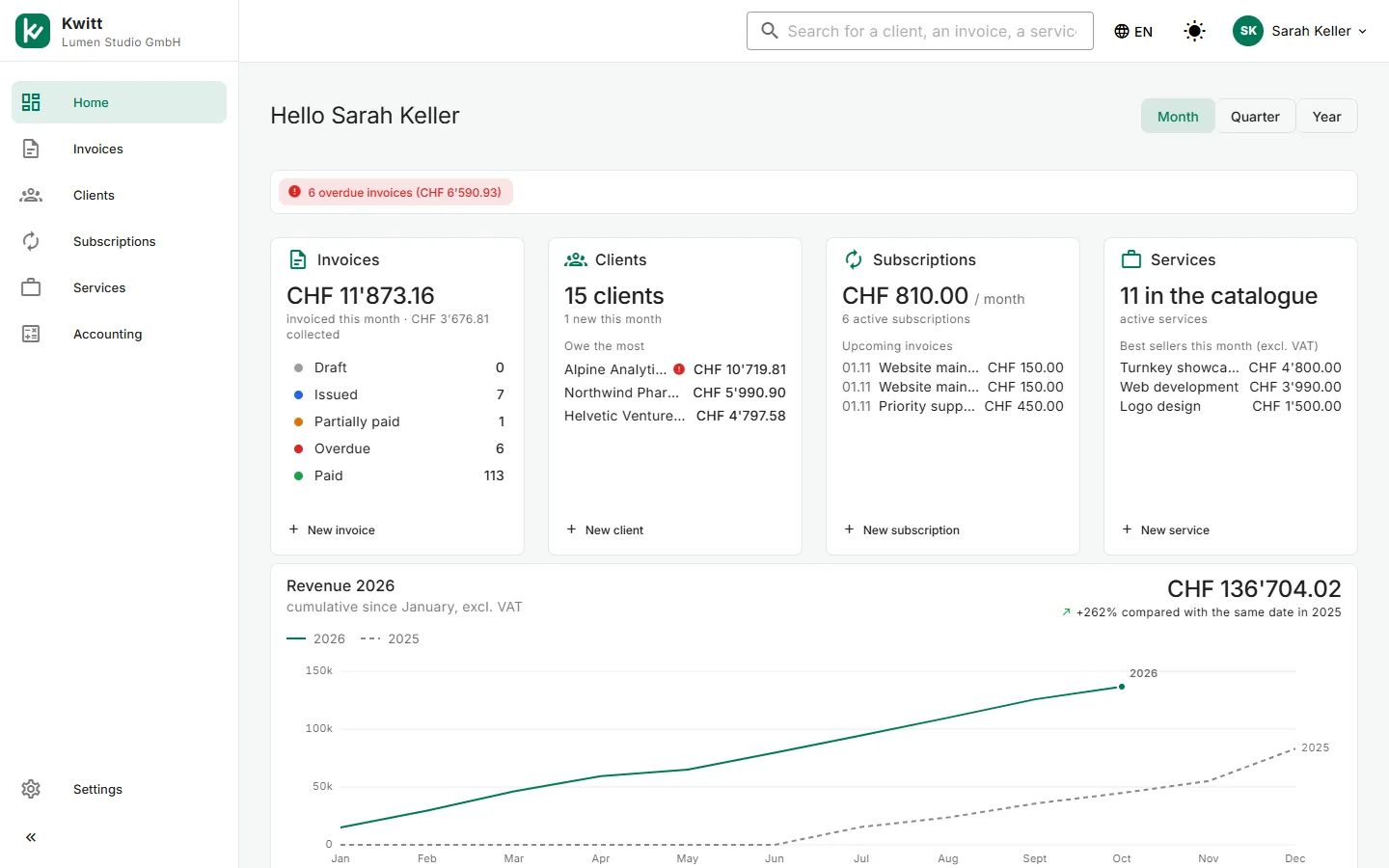Switch to the Quarter period
This screenshot has width=1389, height=868.
point(1255,116)
